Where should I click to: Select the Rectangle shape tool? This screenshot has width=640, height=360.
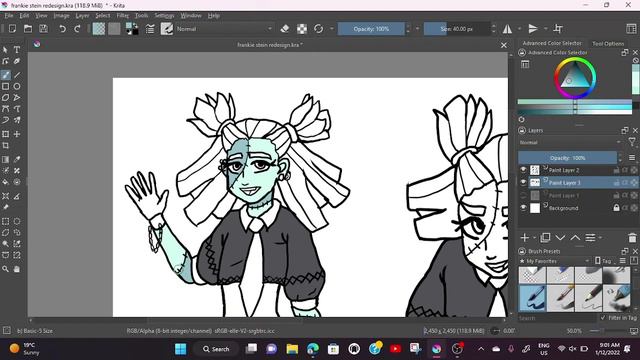[5, 87]
